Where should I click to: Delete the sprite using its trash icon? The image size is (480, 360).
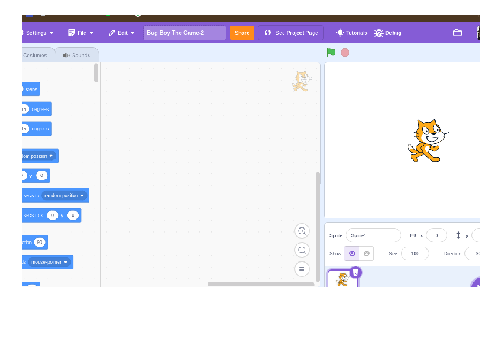[356, 272]
